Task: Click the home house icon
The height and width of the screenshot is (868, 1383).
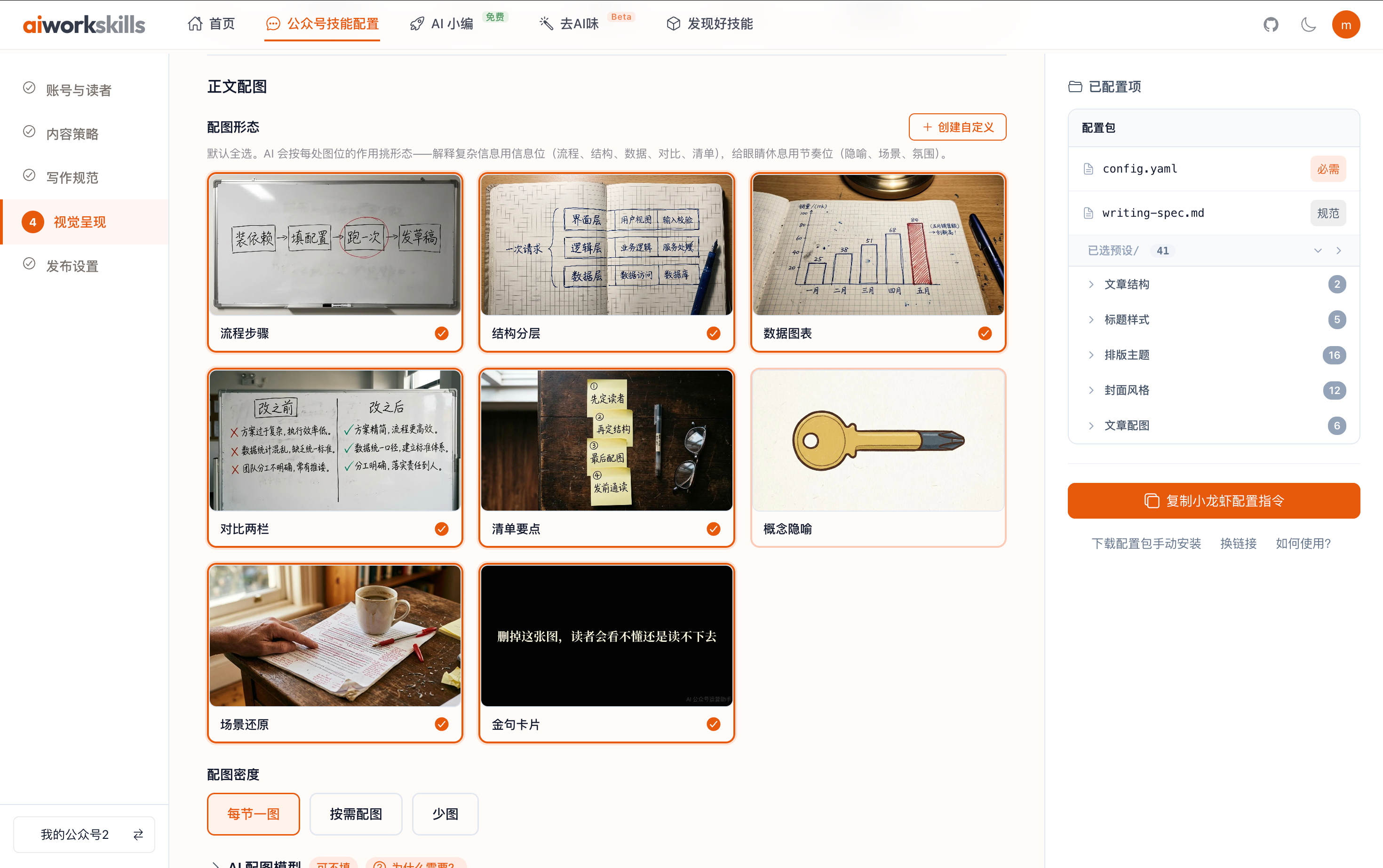Action: click(x=195, y=24)
